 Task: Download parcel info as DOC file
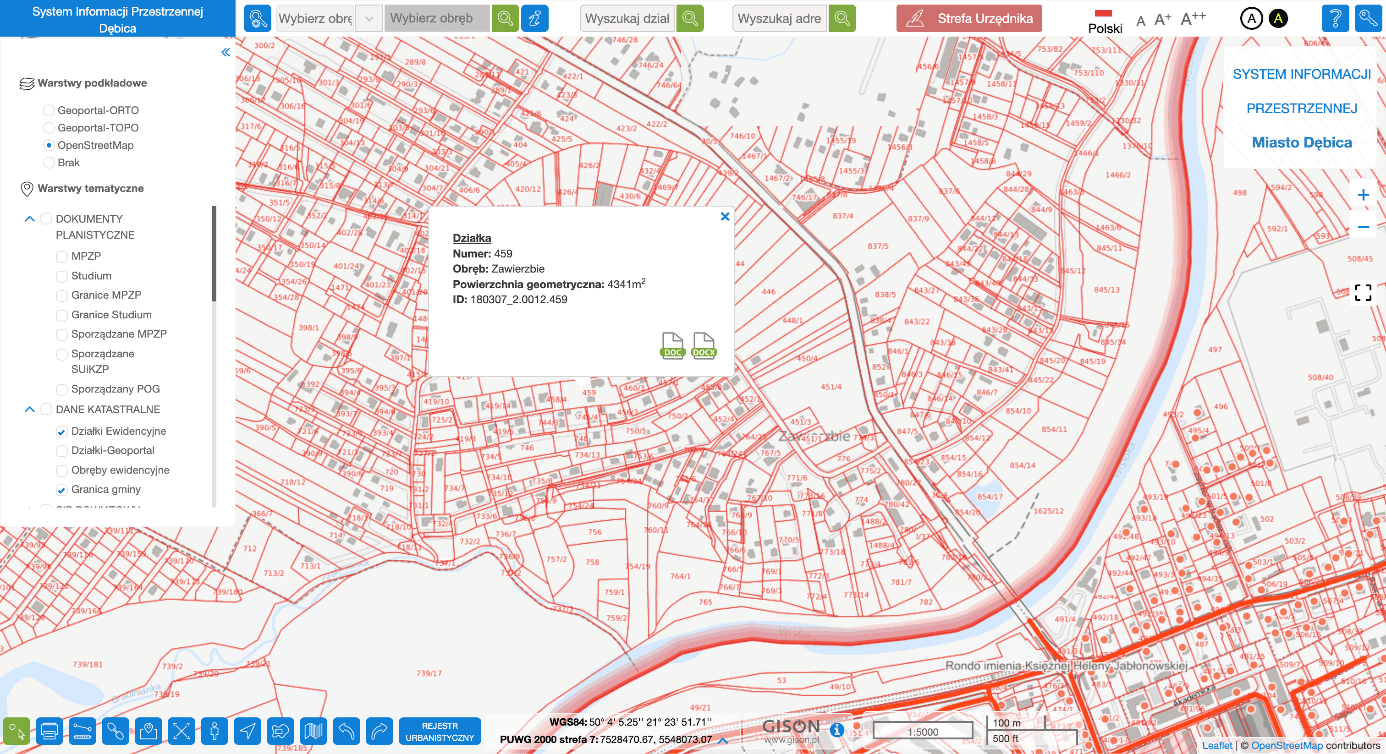(673, 345)
